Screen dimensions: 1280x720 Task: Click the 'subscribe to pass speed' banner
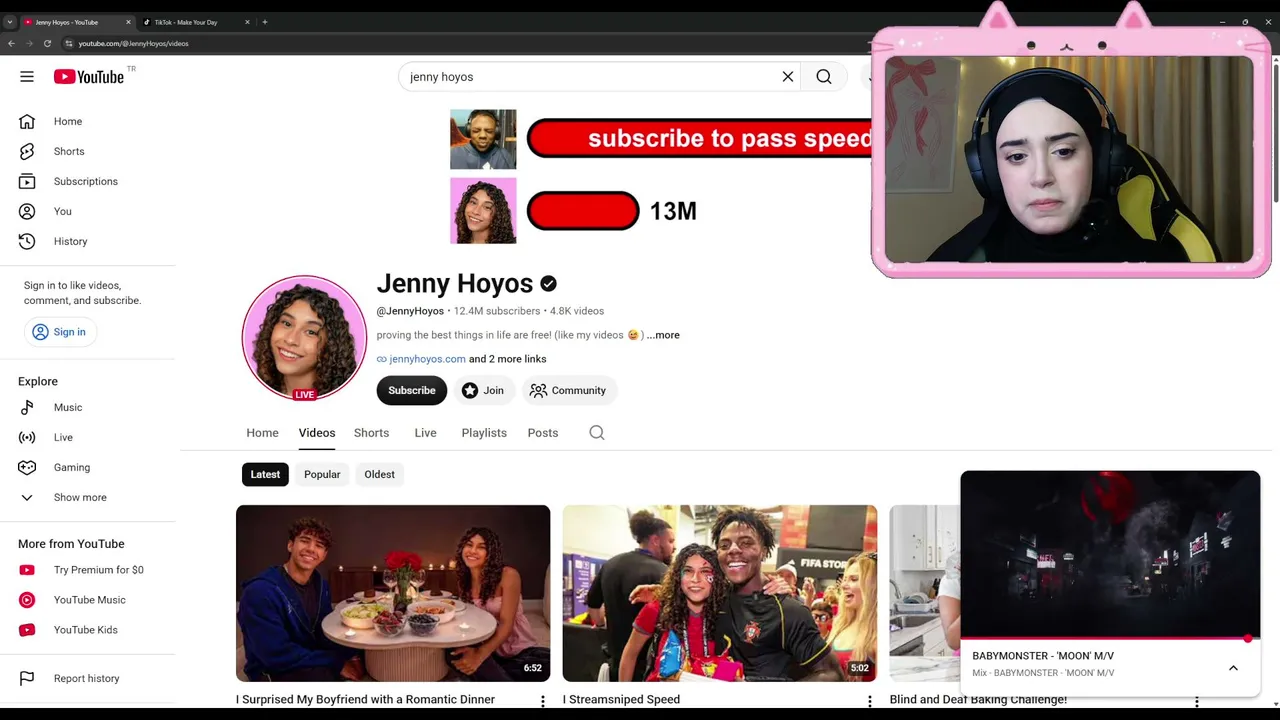[699, 138]
